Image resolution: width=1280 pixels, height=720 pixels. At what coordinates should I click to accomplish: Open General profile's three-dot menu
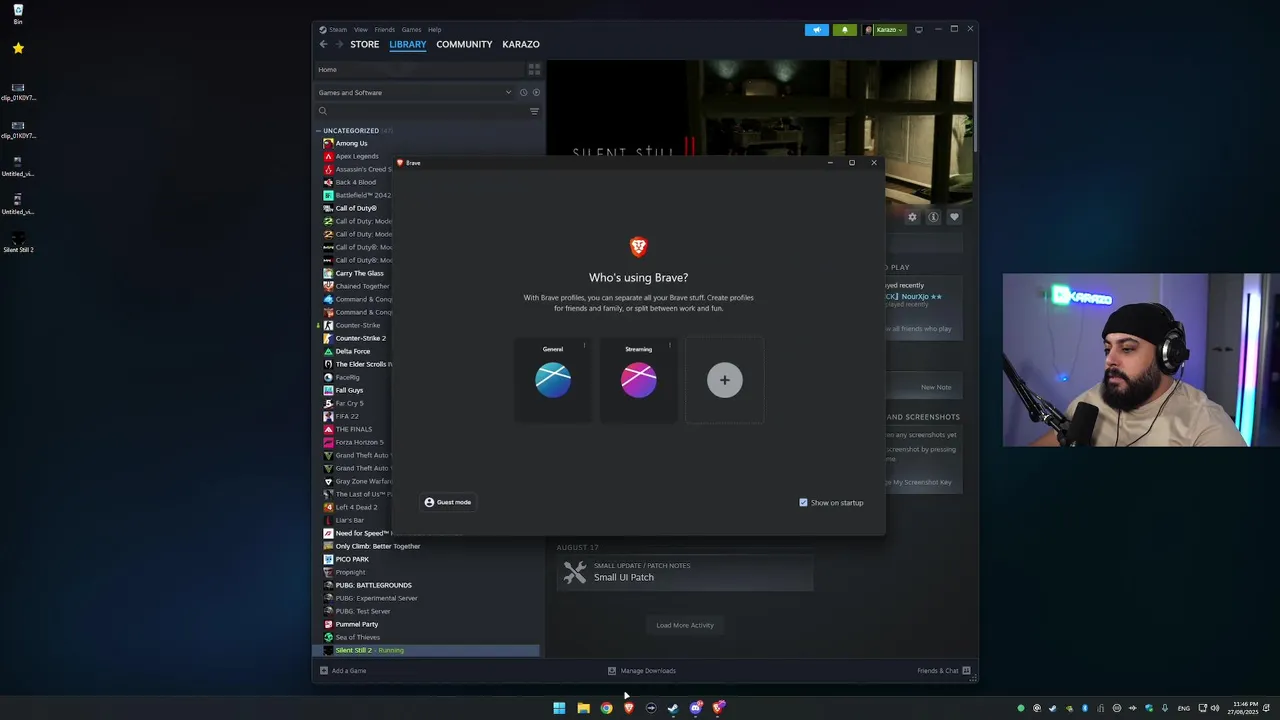[x=584, y=346]
